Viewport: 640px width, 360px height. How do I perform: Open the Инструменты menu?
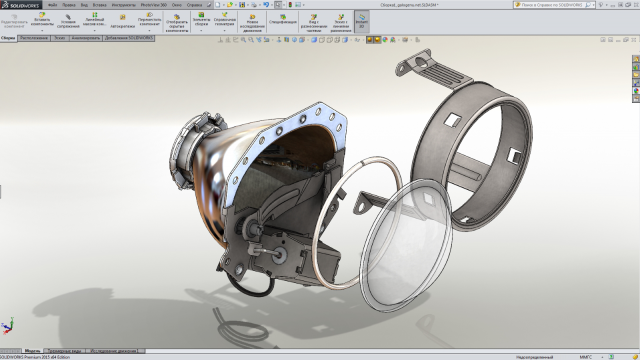pos(123,5)
